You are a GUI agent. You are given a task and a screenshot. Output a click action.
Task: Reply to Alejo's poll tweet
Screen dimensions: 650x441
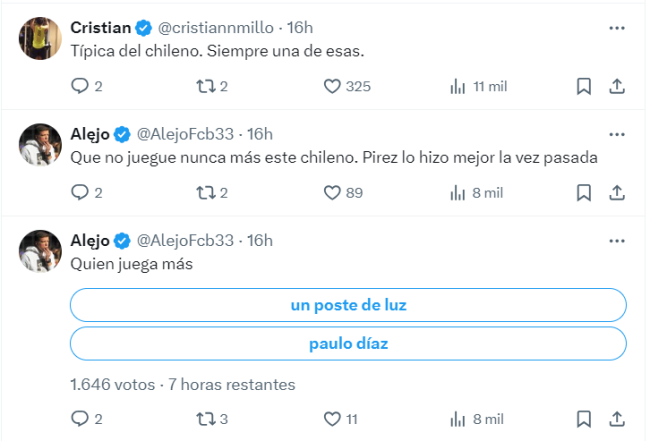[81, 418]
